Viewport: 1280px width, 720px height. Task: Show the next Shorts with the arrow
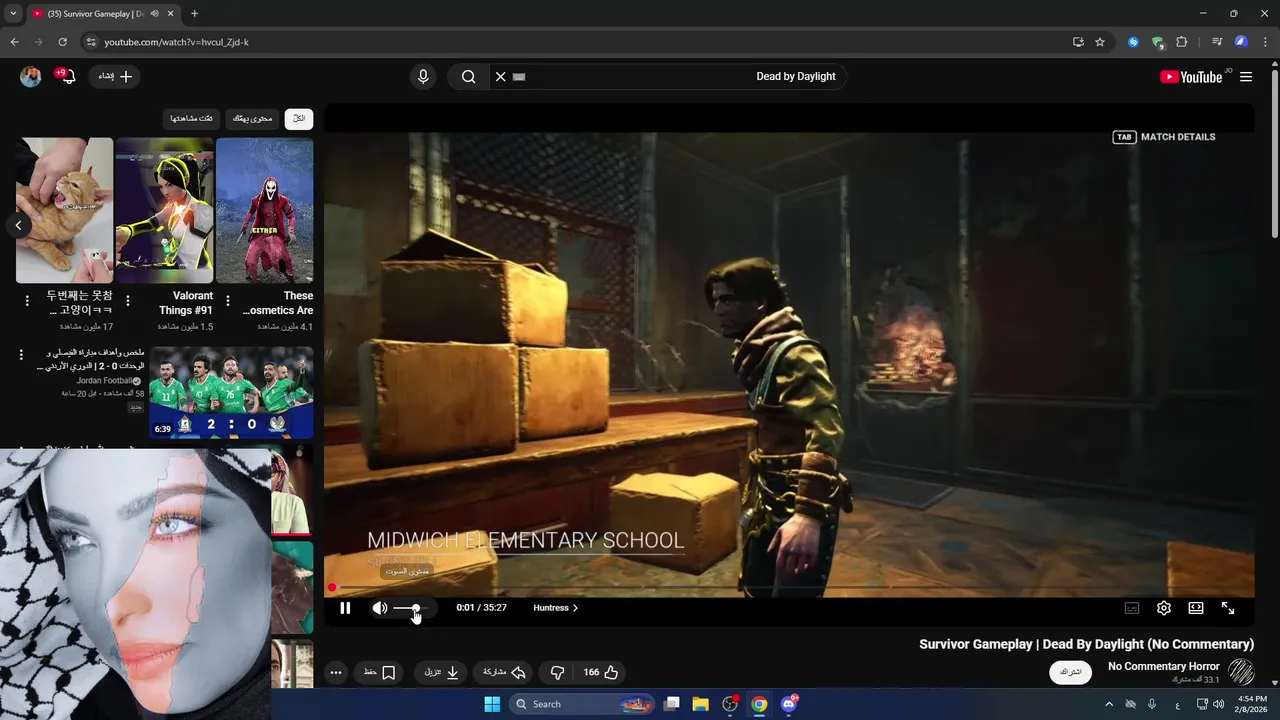[18, 226]
